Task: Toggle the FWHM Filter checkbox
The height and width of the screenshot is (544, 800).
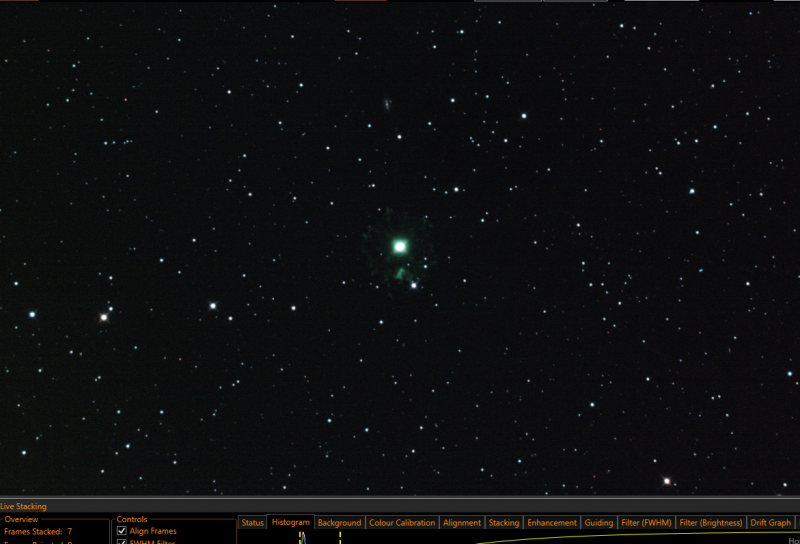Action: (122, 542)
